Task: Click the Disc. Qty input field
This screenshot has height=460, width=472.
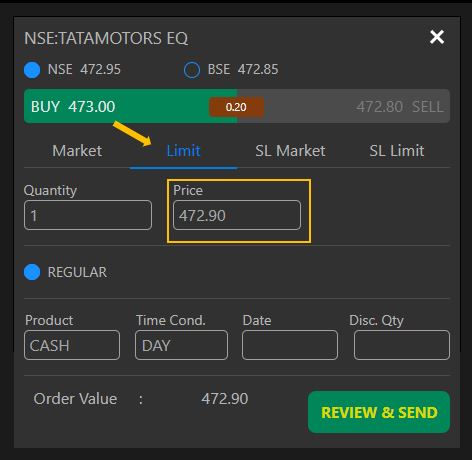Action: [402, 345]
